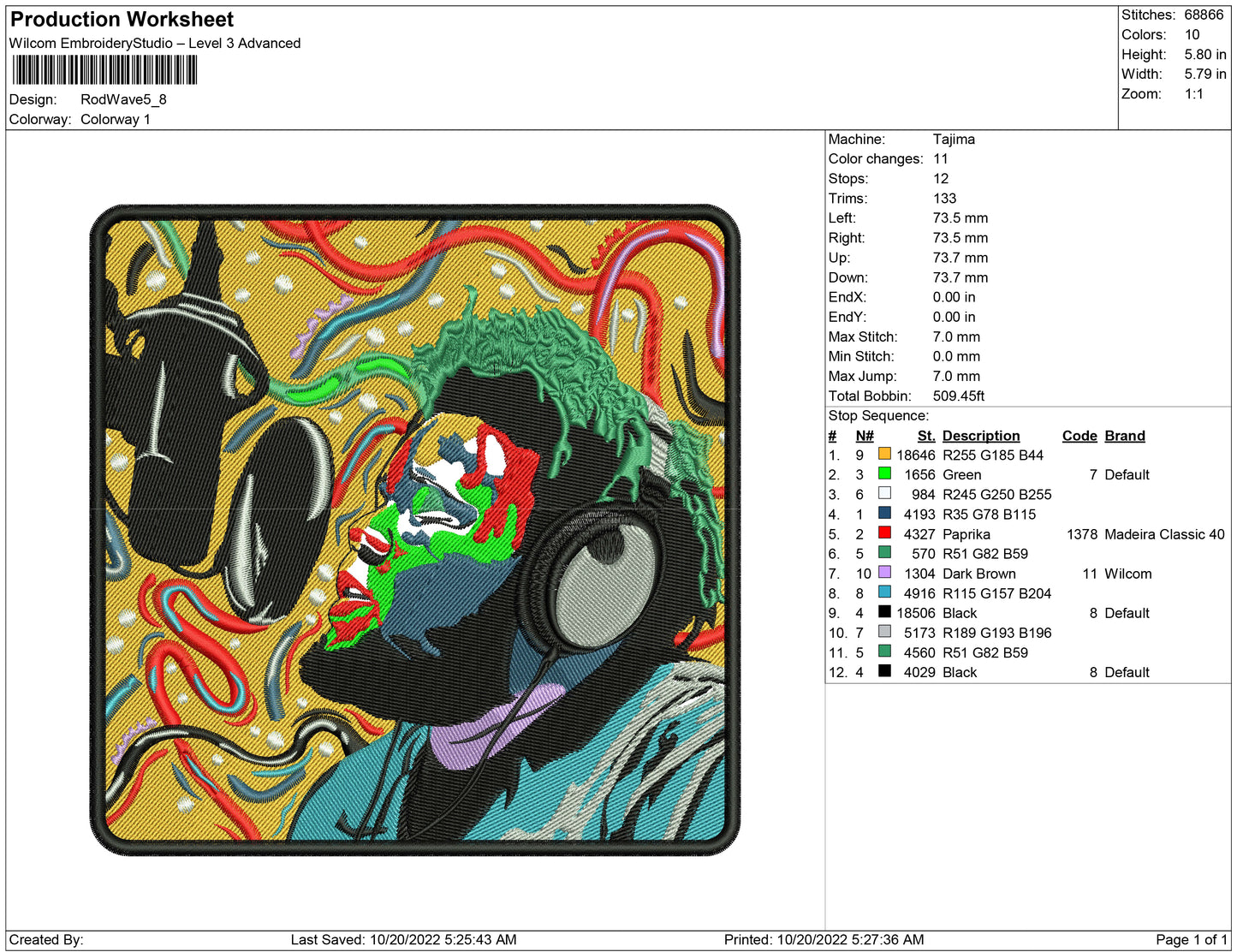
Task: Click "Wilcom EmbroideryStudio – Level 3 Advanced" text
Action: pyautogui.click(x=155, y=44)
